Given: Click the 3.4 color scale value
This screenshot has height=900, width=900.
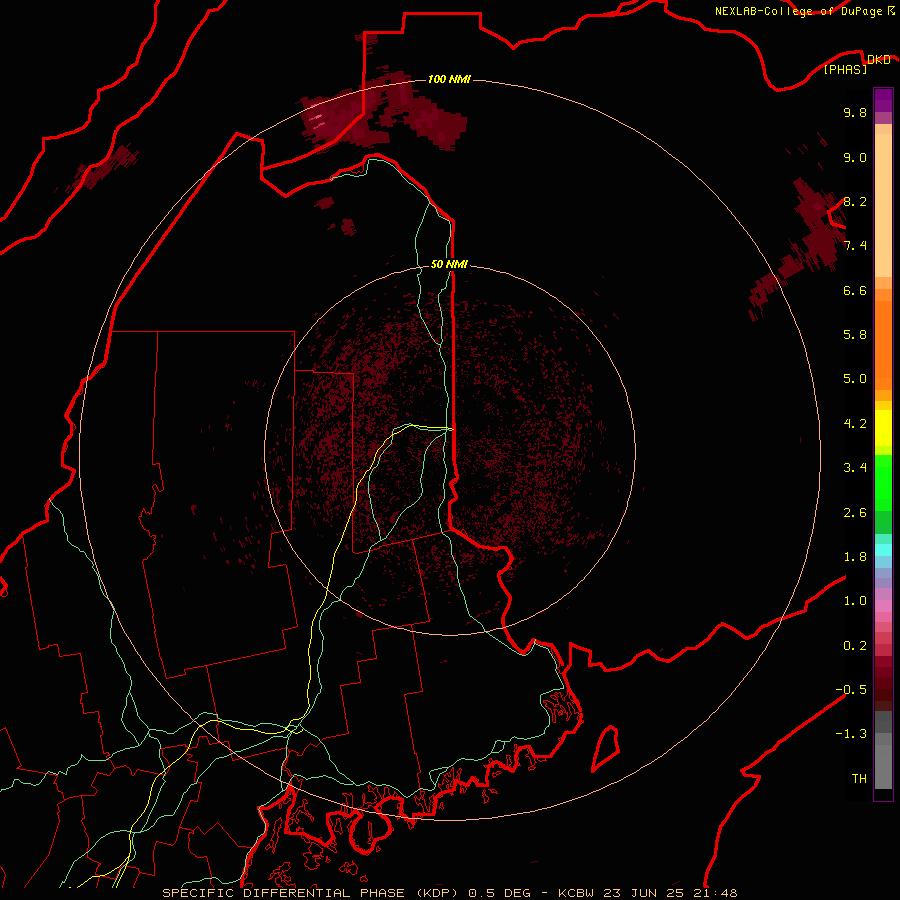Looking at the screenshot, I should (855, 468).
